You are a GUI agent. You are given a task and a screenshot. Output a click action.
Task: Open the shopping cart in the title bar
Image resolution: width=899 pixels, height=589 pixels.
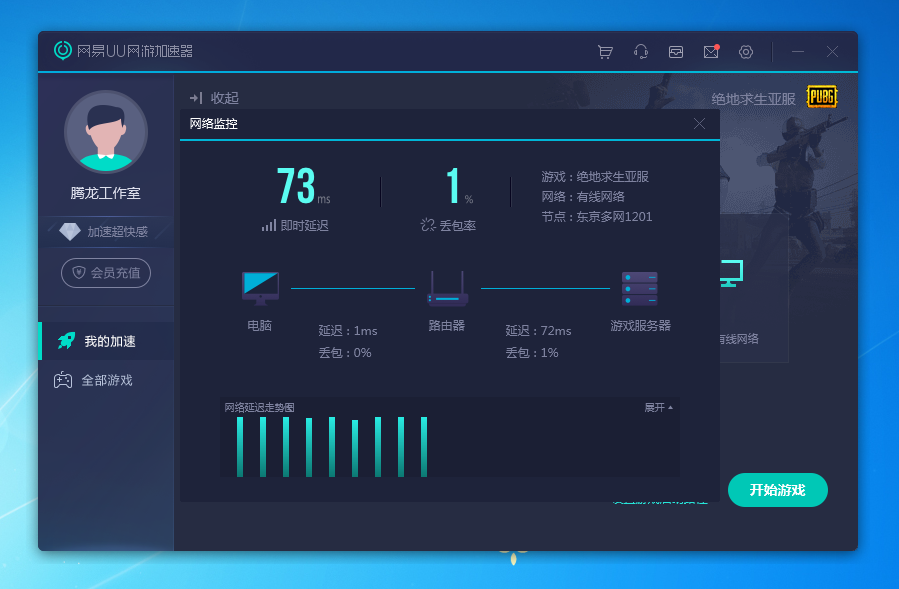[605, 51]
